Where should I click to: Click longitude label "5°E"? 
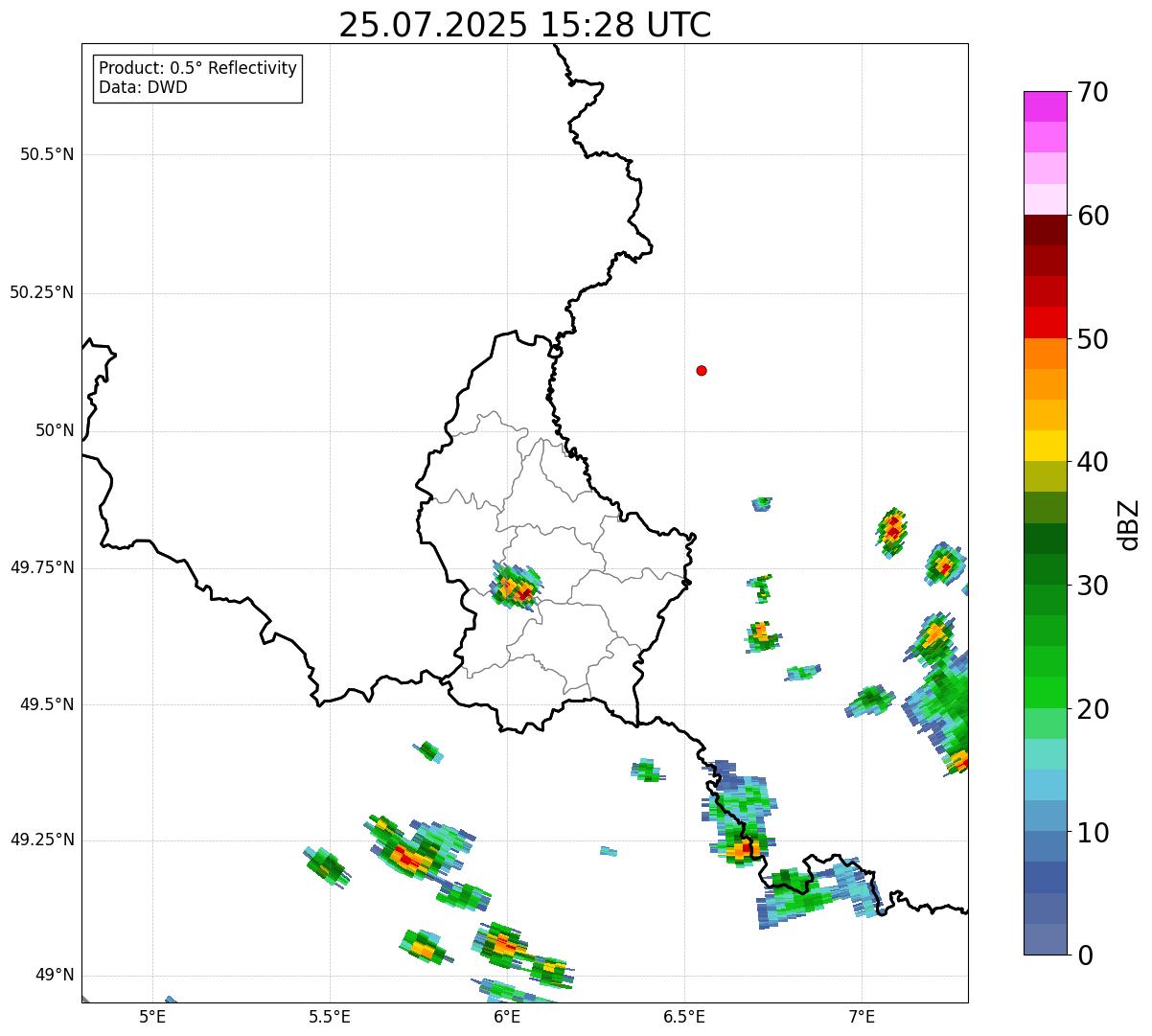[152, 1016]
